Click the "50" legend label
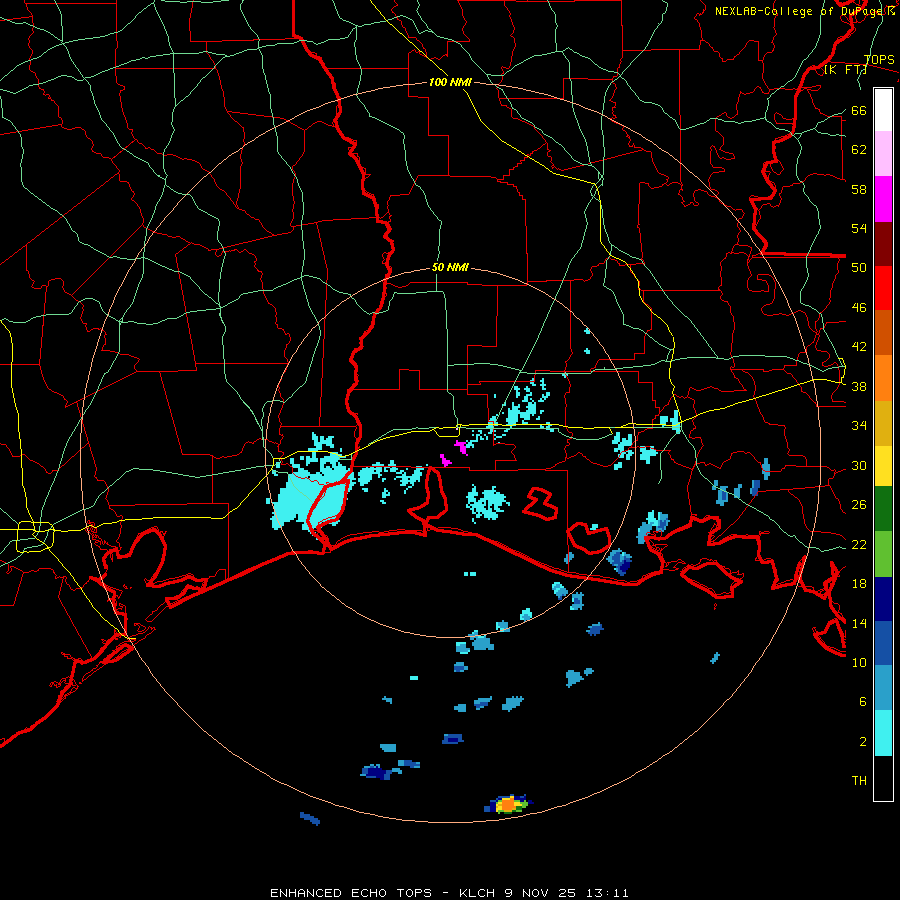900x900 pixels. (859, 268)
